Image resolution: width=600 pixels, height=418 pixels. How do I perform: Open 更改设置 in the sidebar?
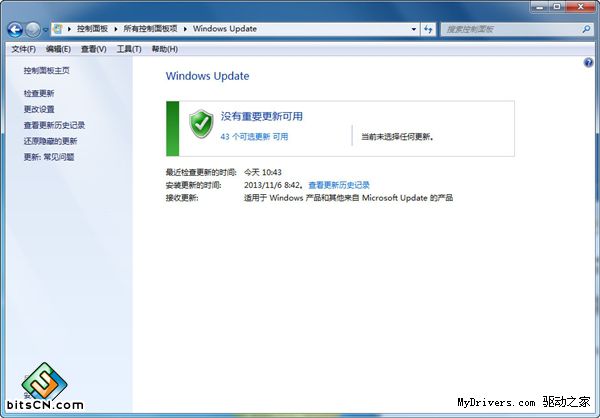(x=39, y=109)
